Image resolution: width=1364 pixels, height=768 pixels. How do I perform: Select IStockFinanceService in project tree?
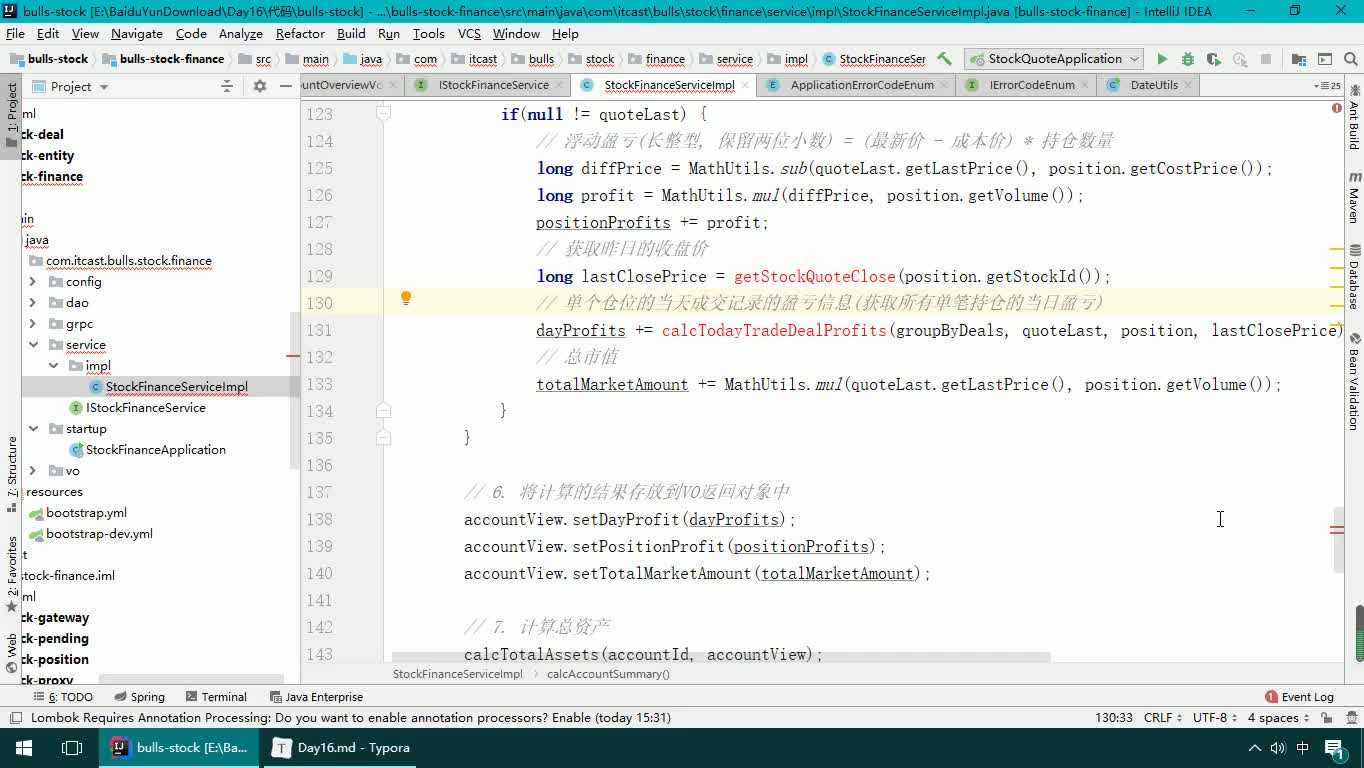click(x=136, y=408)
